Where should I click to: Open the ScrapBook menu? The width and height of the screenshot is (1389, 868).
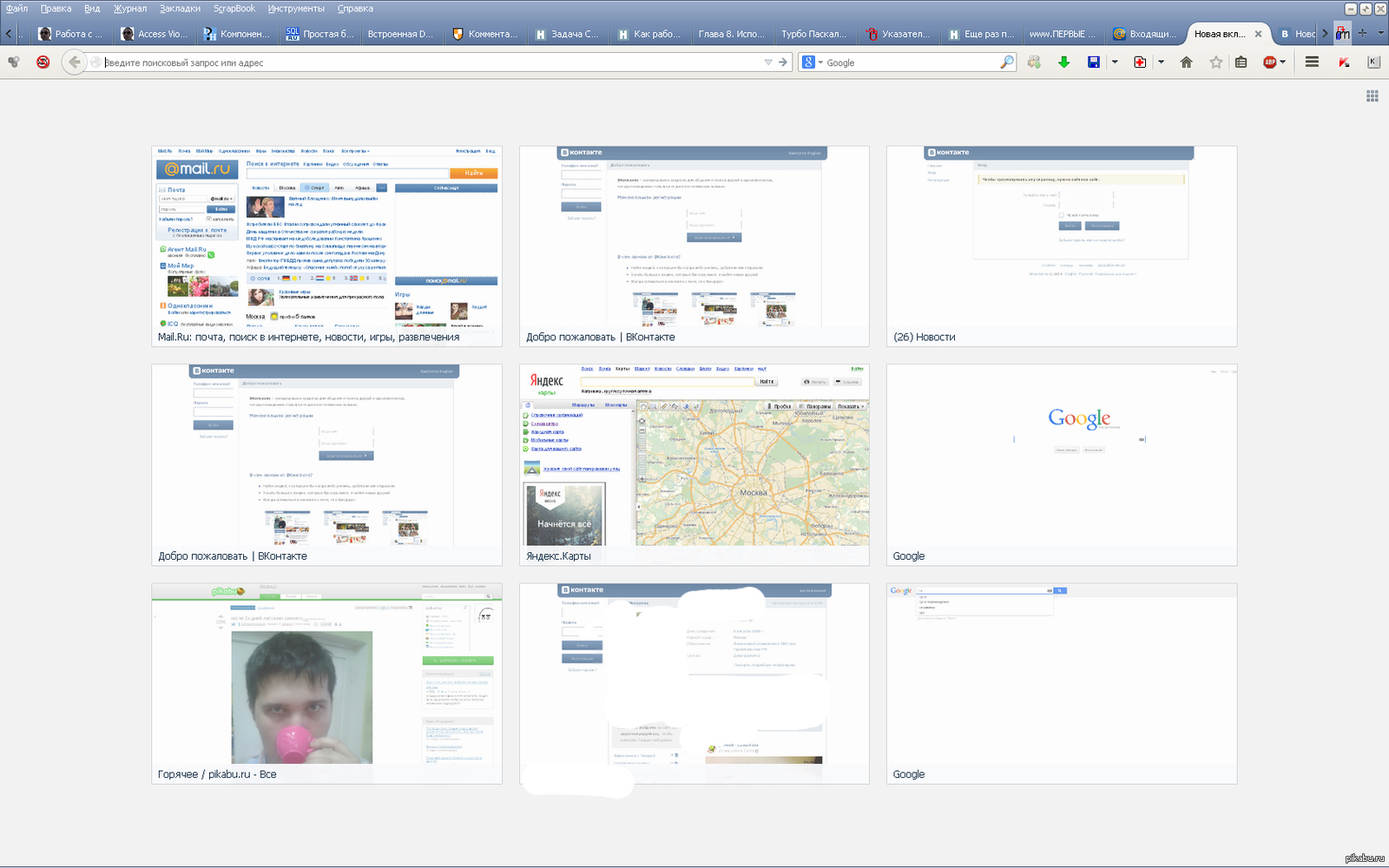pyautogui.click(x=234, y=9)
